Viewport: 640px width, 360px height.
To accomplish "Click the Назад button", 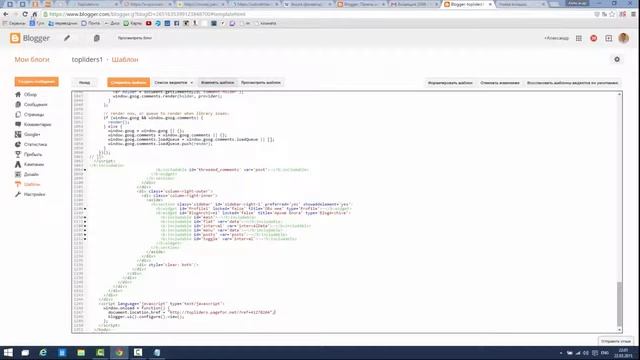I will (x=84, y=82).
